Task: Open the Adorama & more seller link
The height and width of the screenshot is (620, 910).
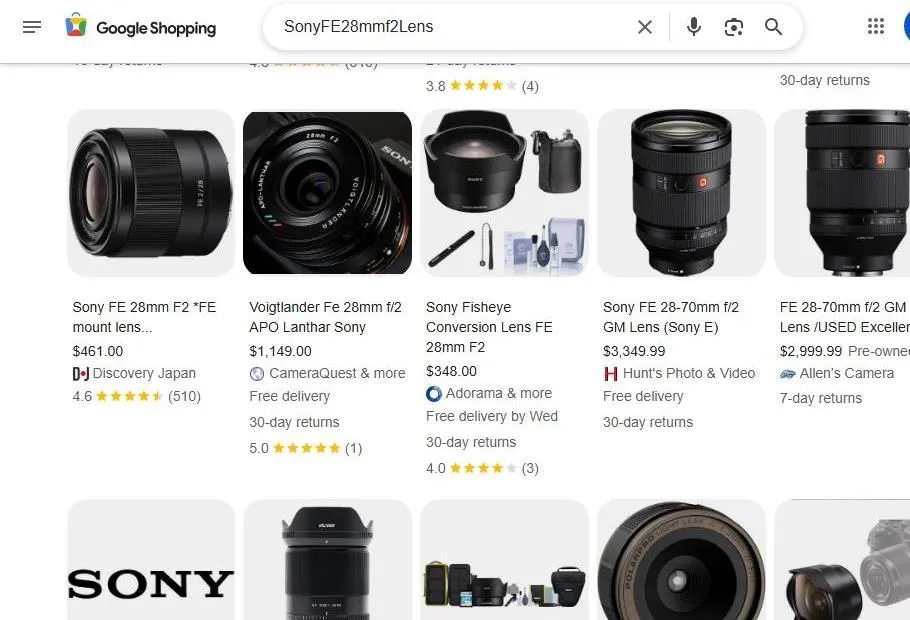Action: tap(490, 393)
